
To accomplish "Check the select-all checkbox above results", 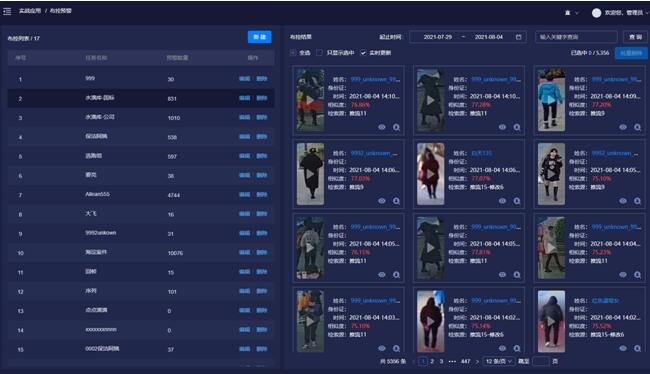I will pos(293,53).
